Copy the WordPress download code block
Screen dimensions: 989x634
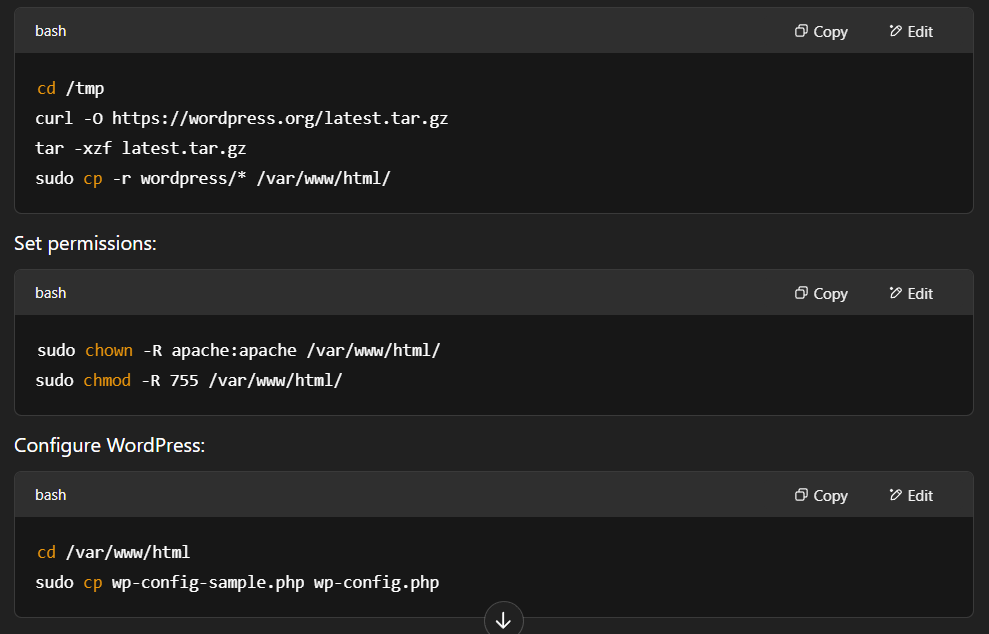coord(821,32)
